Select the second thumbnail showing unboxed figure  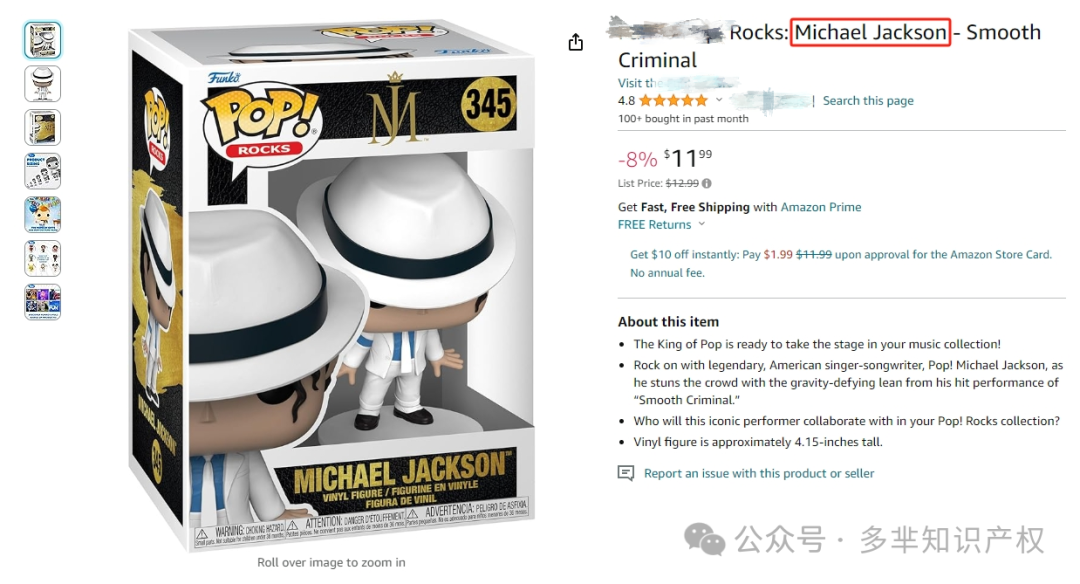43,84
